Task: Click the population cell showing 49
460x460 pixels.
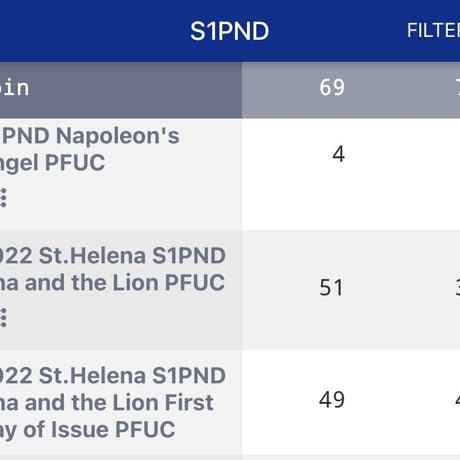Action: pos(332,399)
